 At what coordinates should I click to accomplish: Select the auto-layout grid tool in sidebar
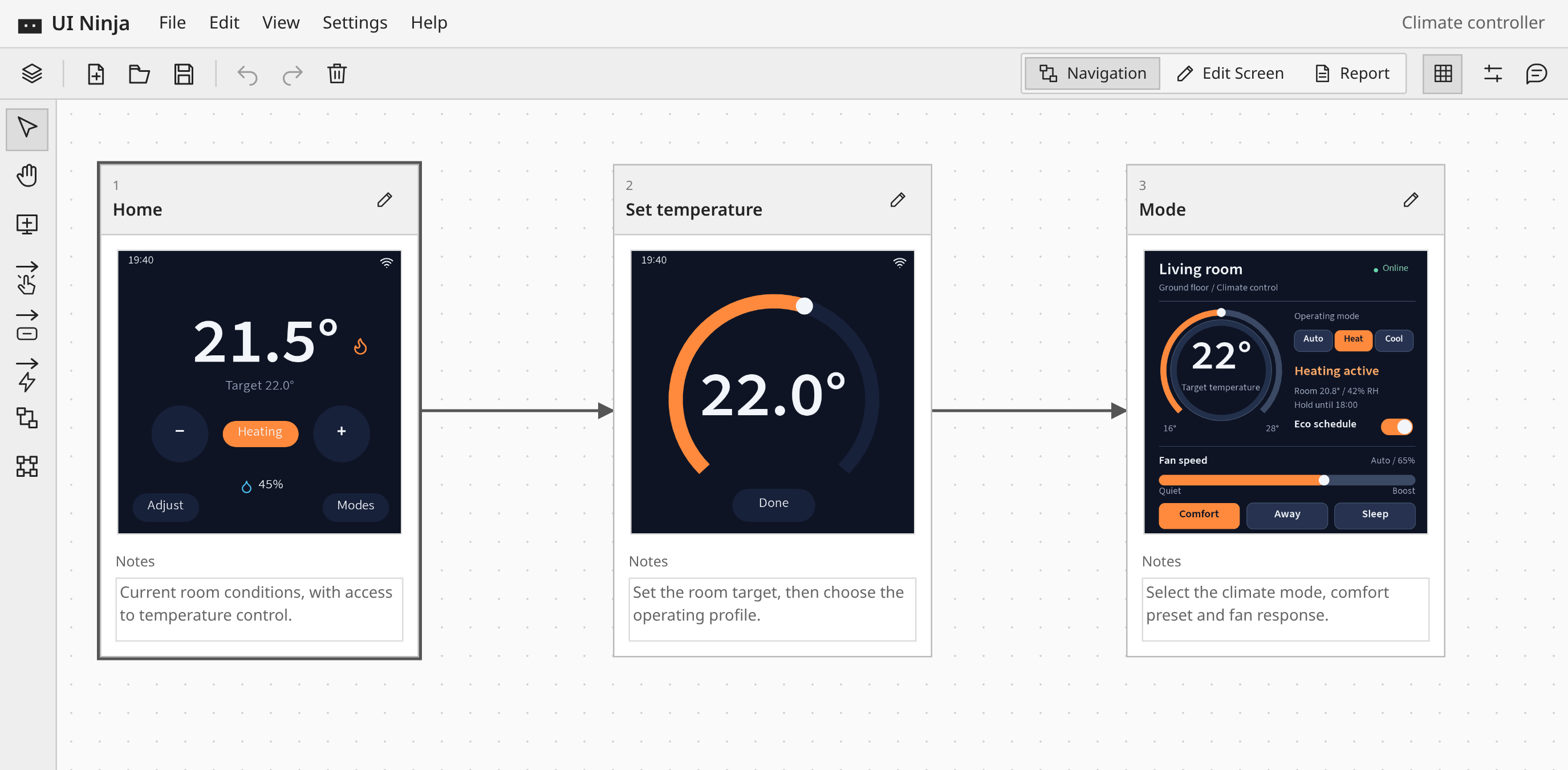click(x=27, y=466)
